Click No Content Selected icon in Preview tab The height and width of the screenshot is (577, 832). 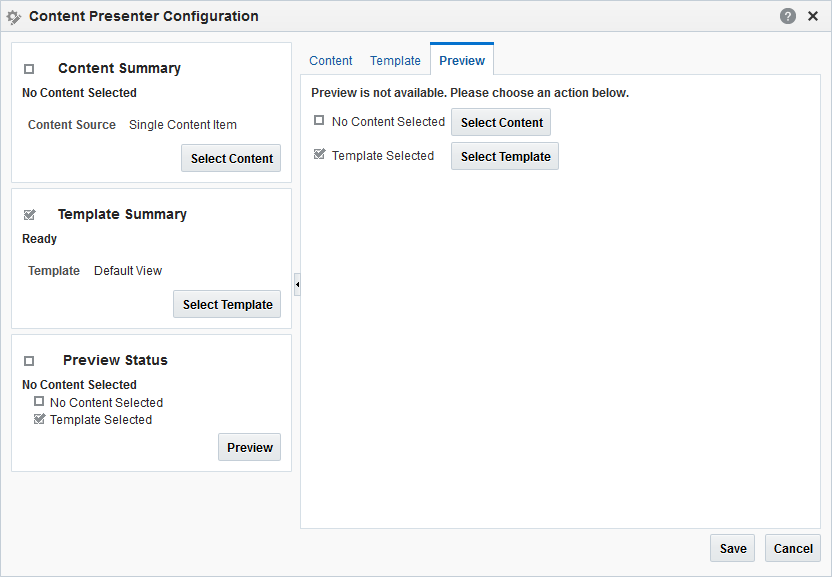[319, 121]
